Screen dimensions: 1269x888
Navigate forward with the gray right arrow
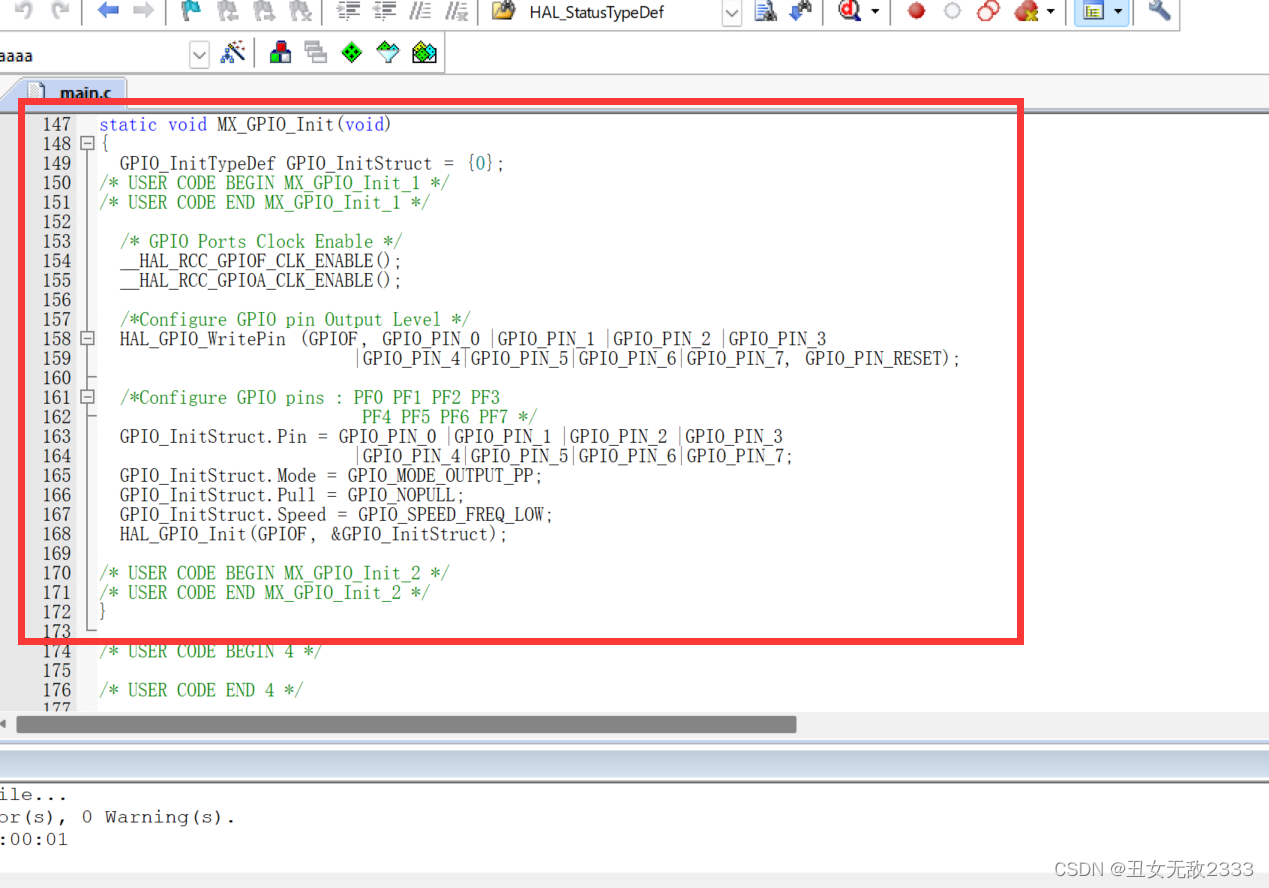pyautogui.click(x=143, y=11)
